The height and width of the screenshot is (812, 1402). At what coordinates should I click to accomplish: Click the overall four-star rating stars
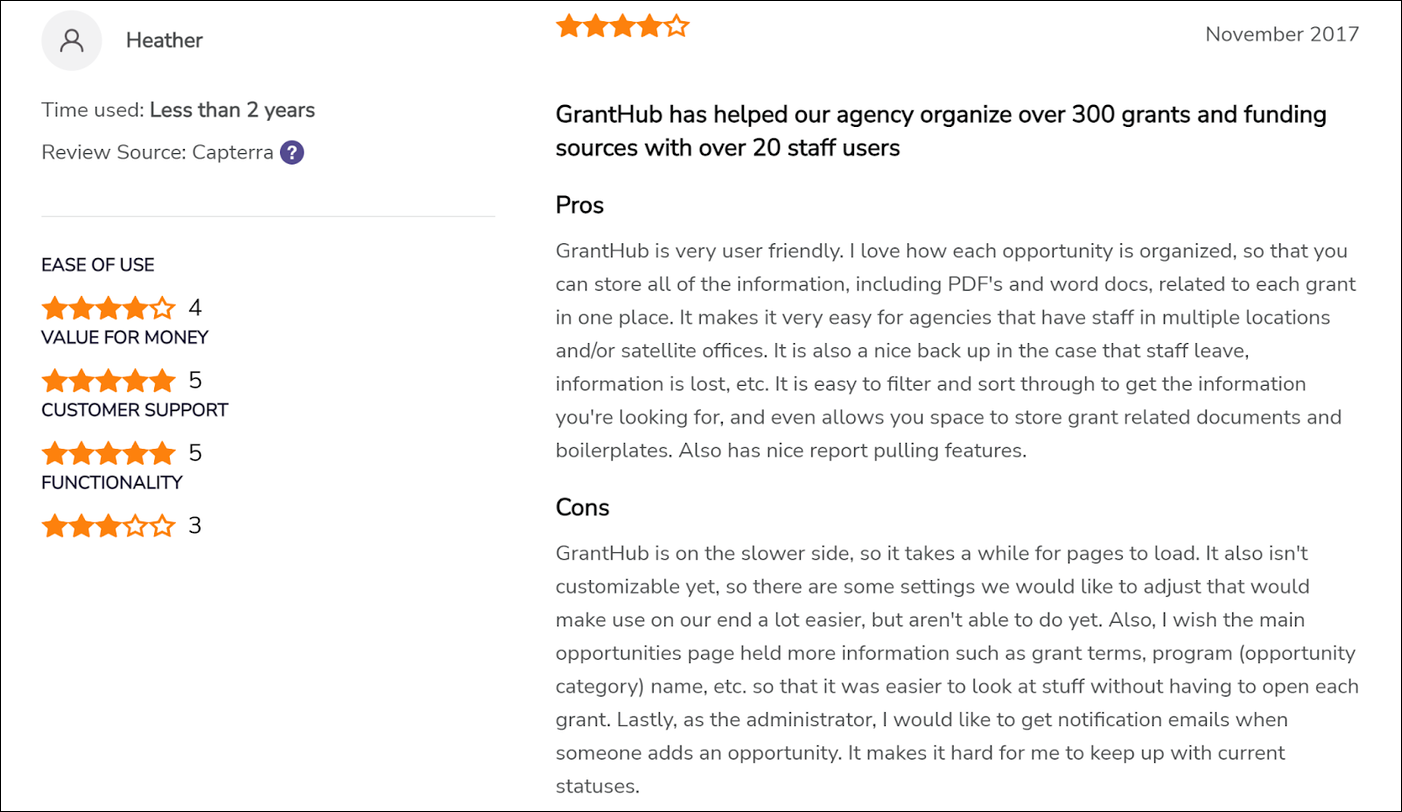pos(623,26)
